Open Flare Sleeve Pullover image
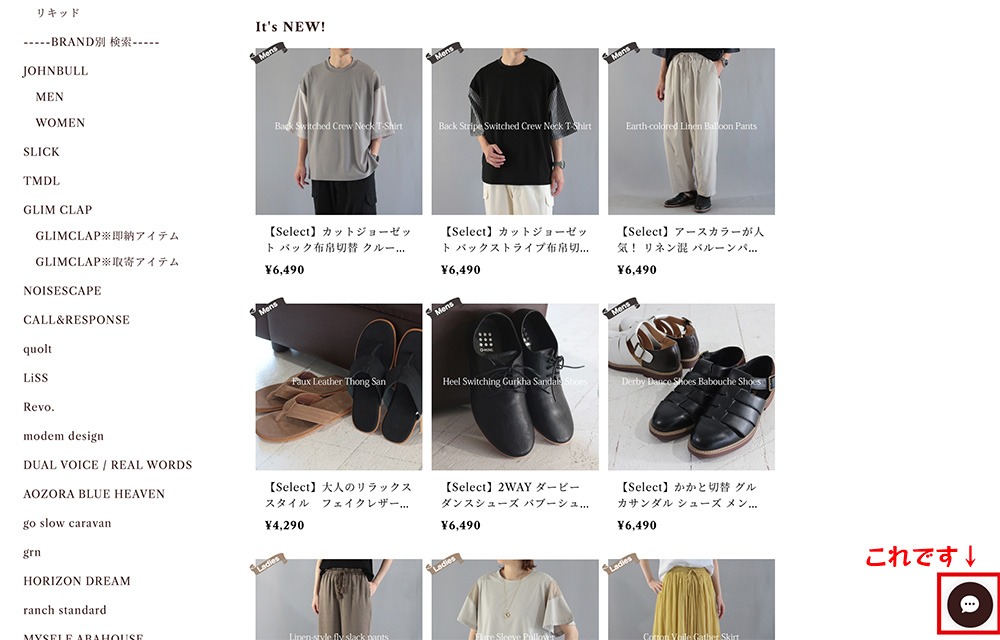 tap(515, 600)
